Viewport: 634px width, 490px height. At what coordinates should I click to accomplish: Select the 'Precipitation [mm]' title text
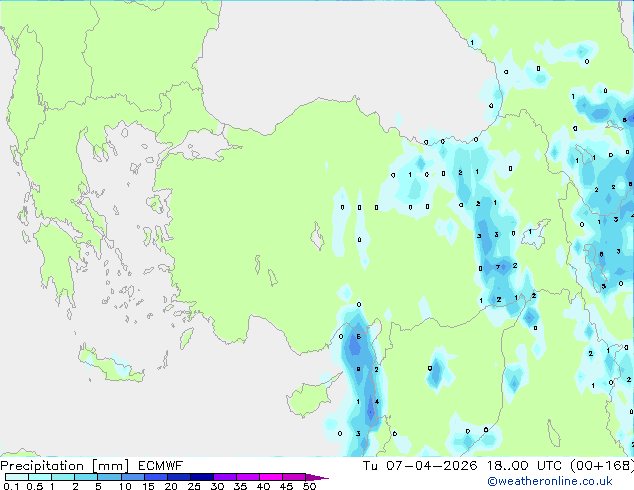point(65,466)
